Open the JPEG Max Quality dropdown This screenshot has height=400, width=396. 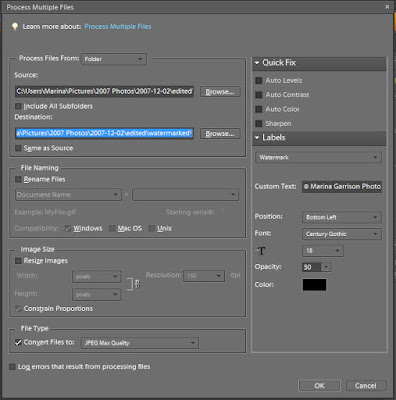coord(140,343)
